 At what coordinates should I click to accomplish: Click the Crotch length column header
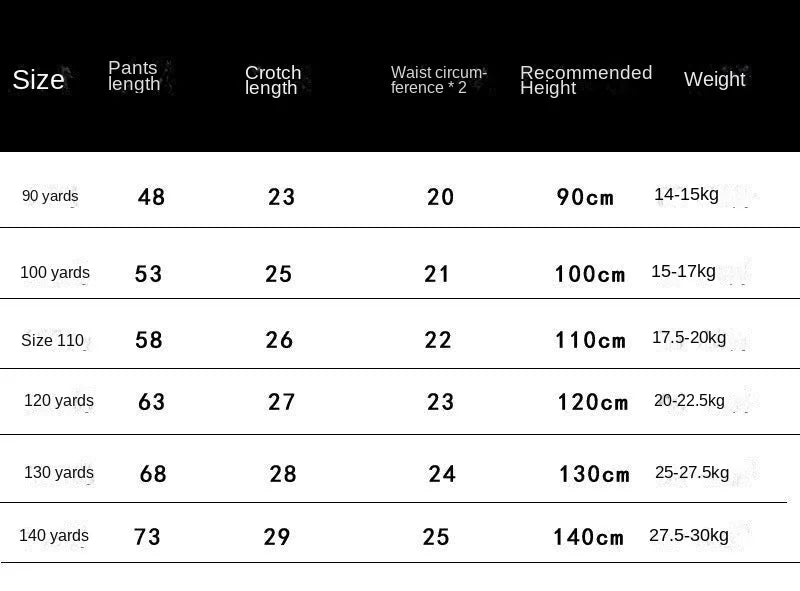(x=273, y=80)
